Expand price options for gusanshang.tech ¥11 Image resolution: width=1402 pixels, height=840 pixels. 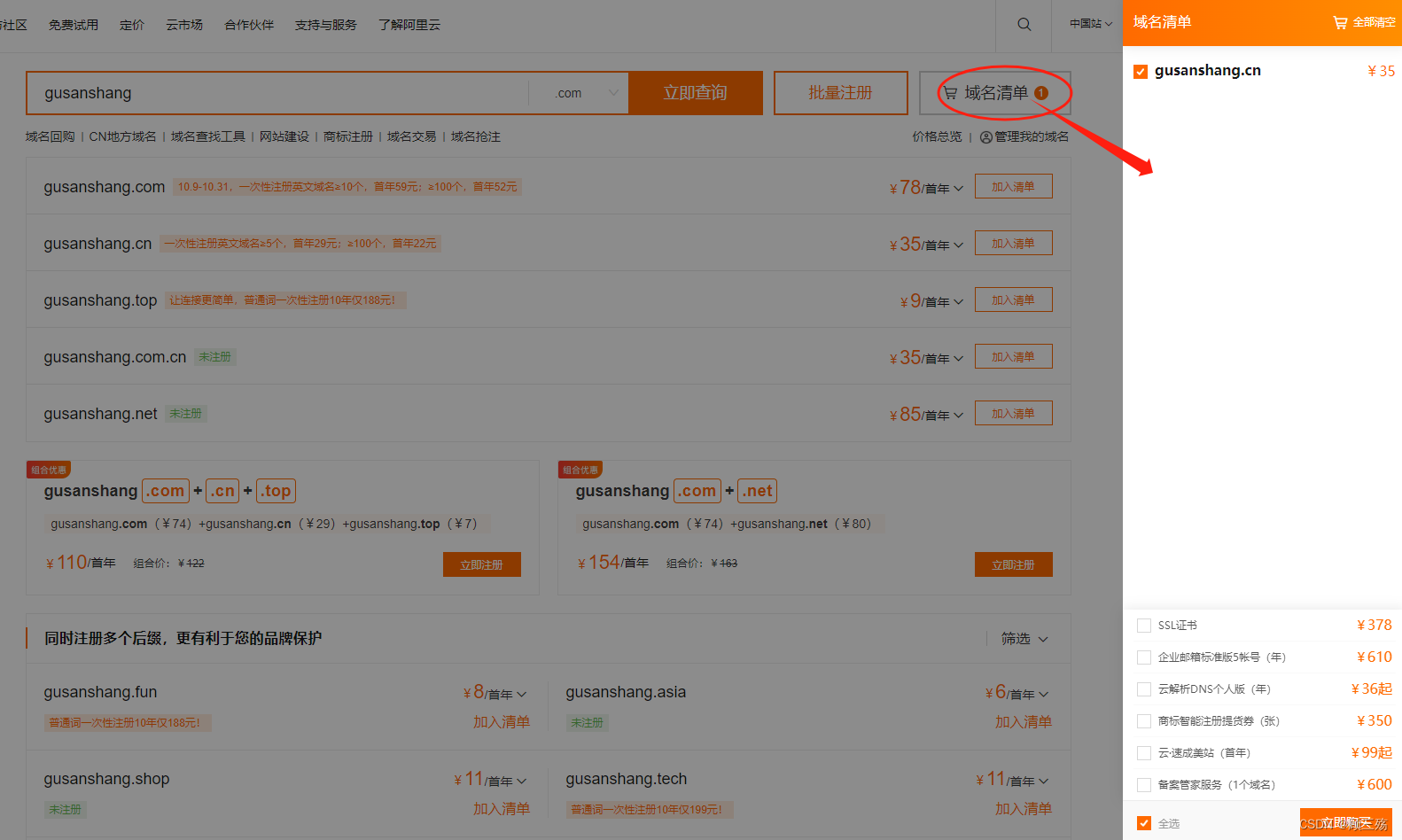pos(1044,782)
